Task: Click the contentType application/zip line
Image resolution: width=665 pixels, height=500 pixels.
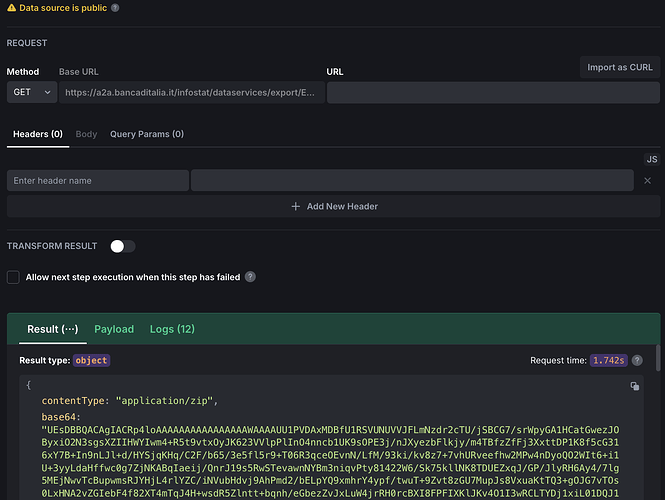Action: (129, 400)
